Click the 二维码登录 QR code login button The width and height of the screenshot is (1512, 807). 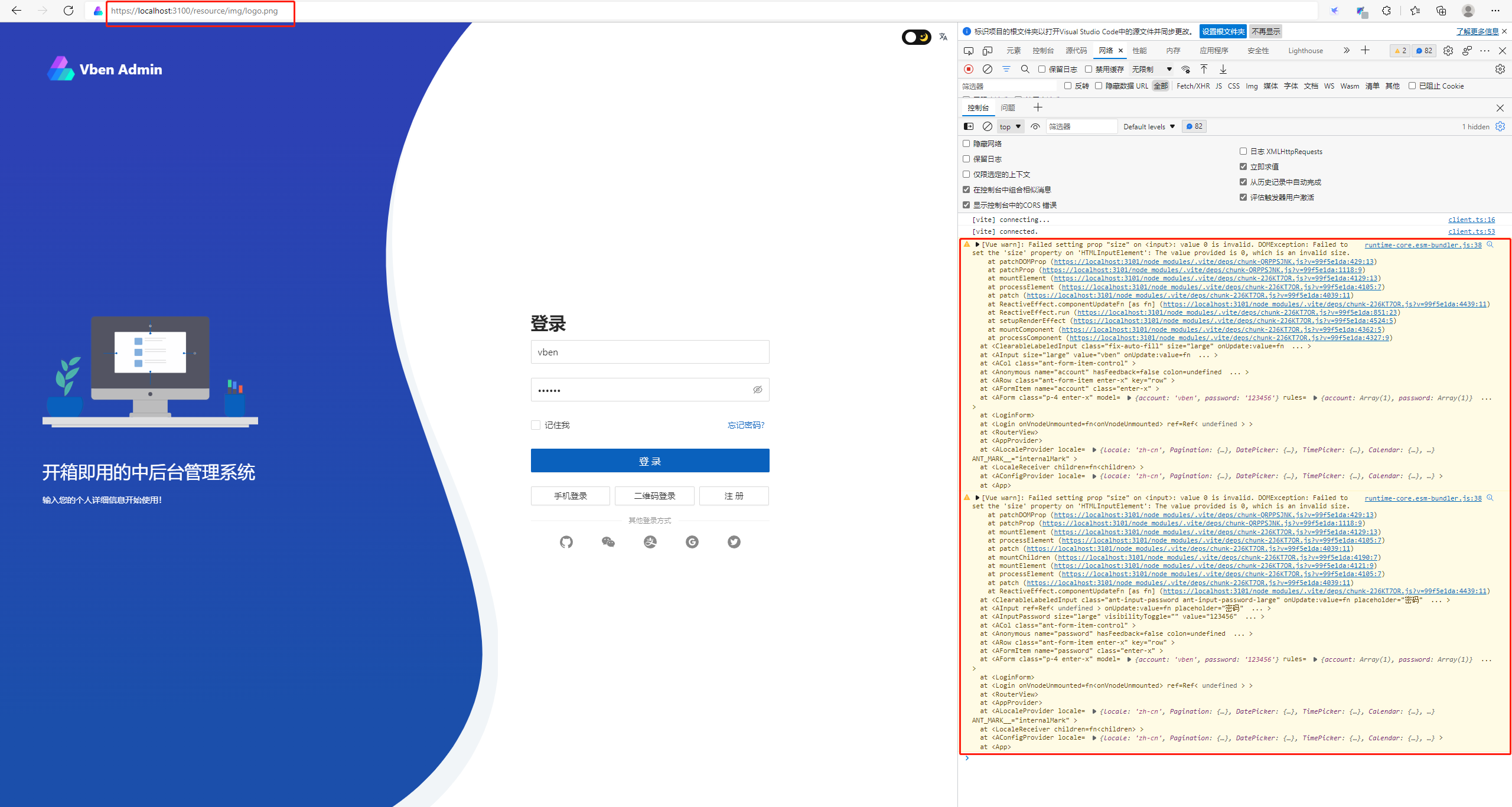[654, 496]
